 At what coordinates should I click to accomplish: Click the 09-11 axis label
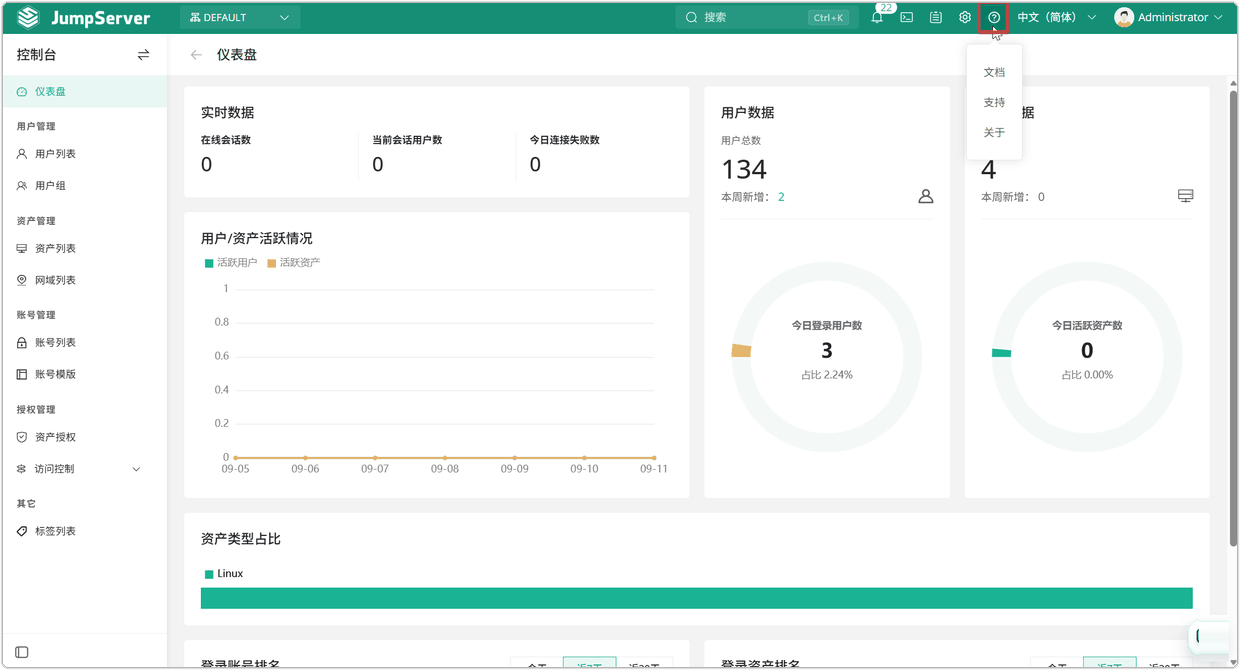(x=654, y=469)
